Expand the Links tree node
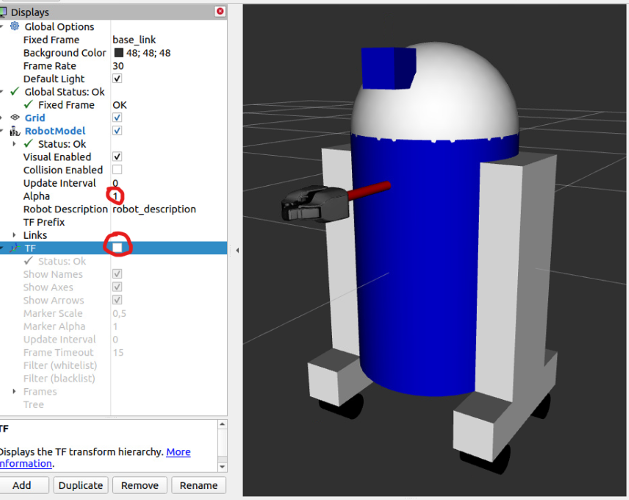 point(14,235)
